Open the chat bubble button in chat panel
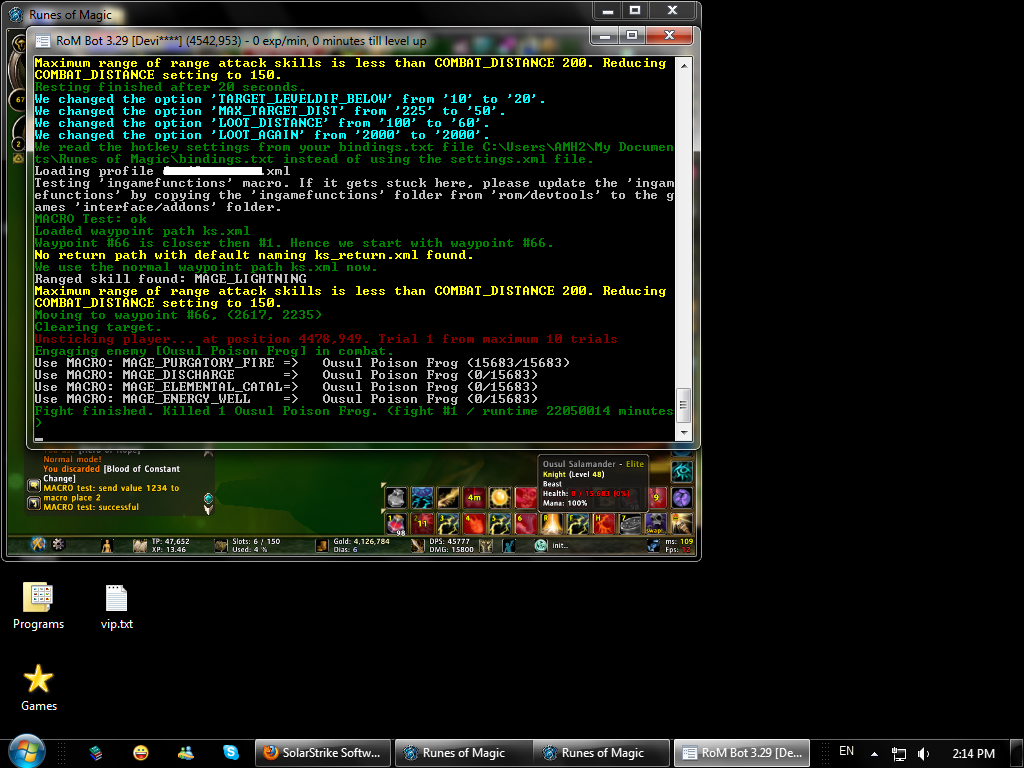This screenshot has height=768, width=1024. (x=34, y=486)
